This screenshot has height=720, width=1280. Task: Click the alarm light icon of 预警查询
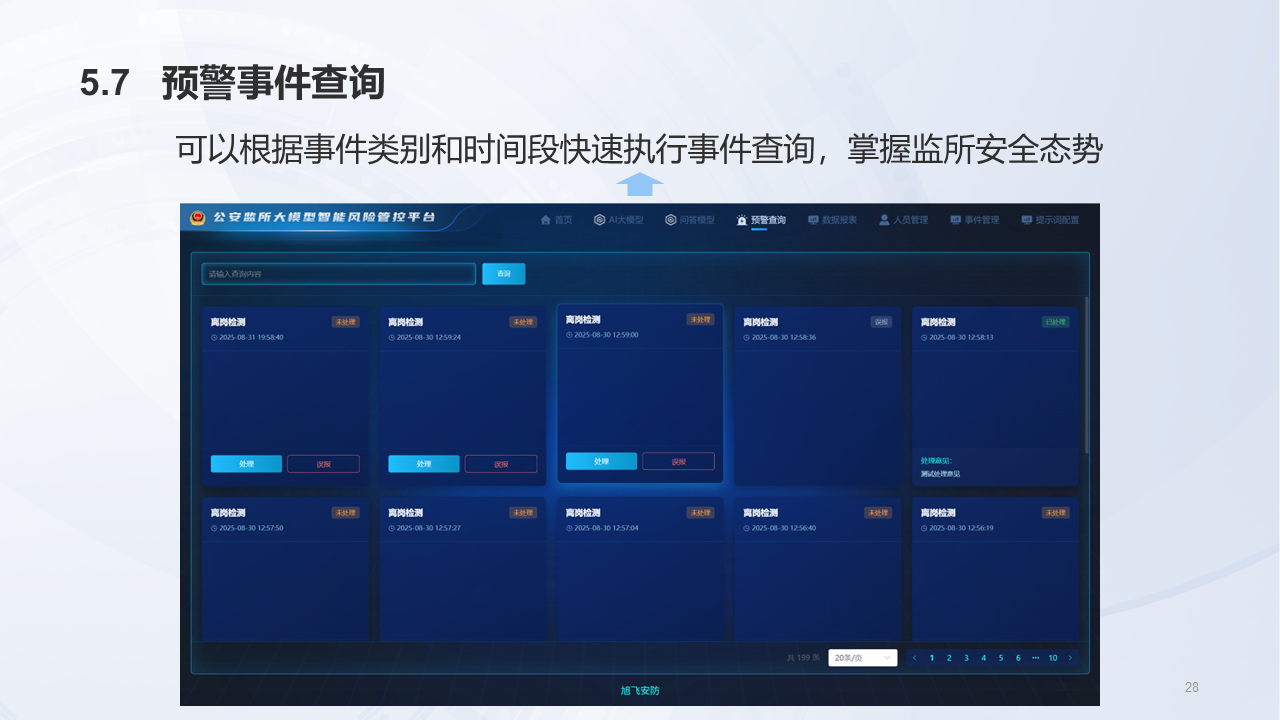(741, 220)
